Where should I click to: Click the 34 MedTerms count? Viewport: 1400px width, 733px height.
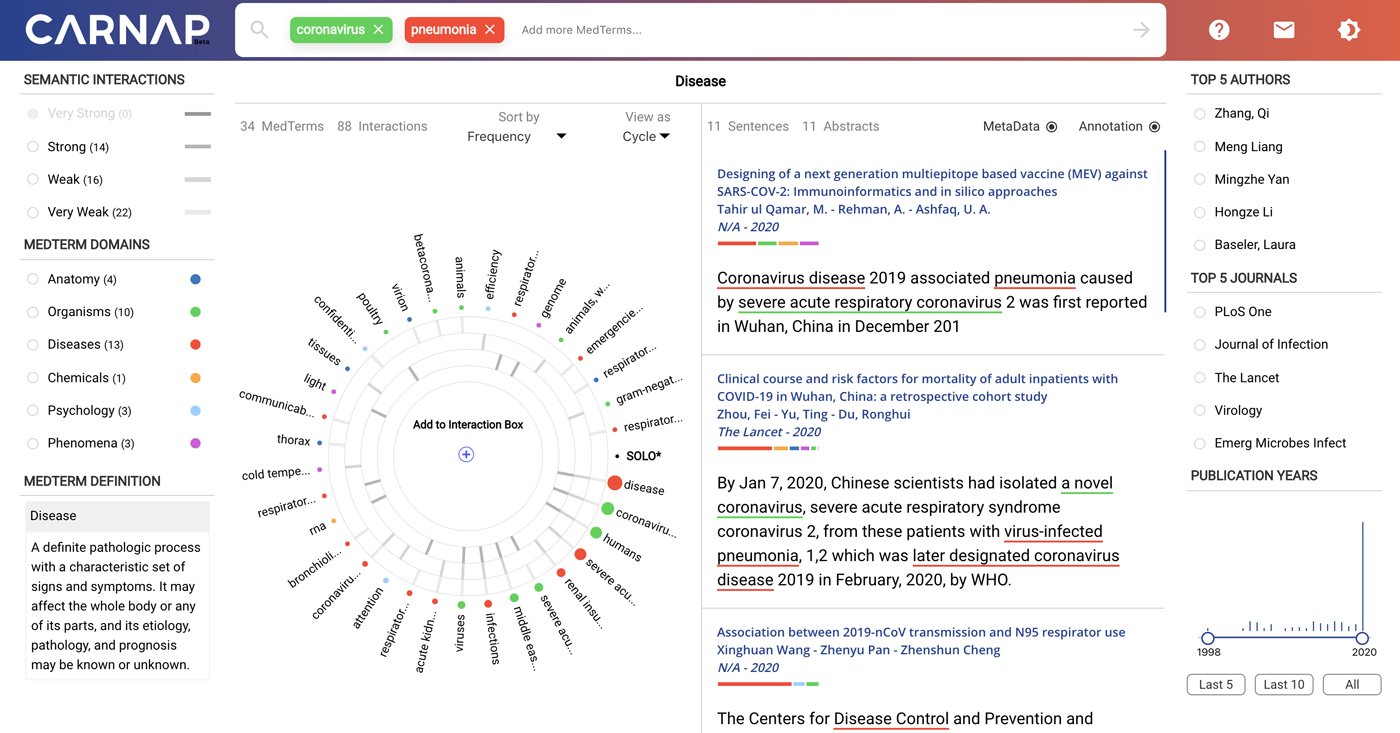tap(282, 127)
